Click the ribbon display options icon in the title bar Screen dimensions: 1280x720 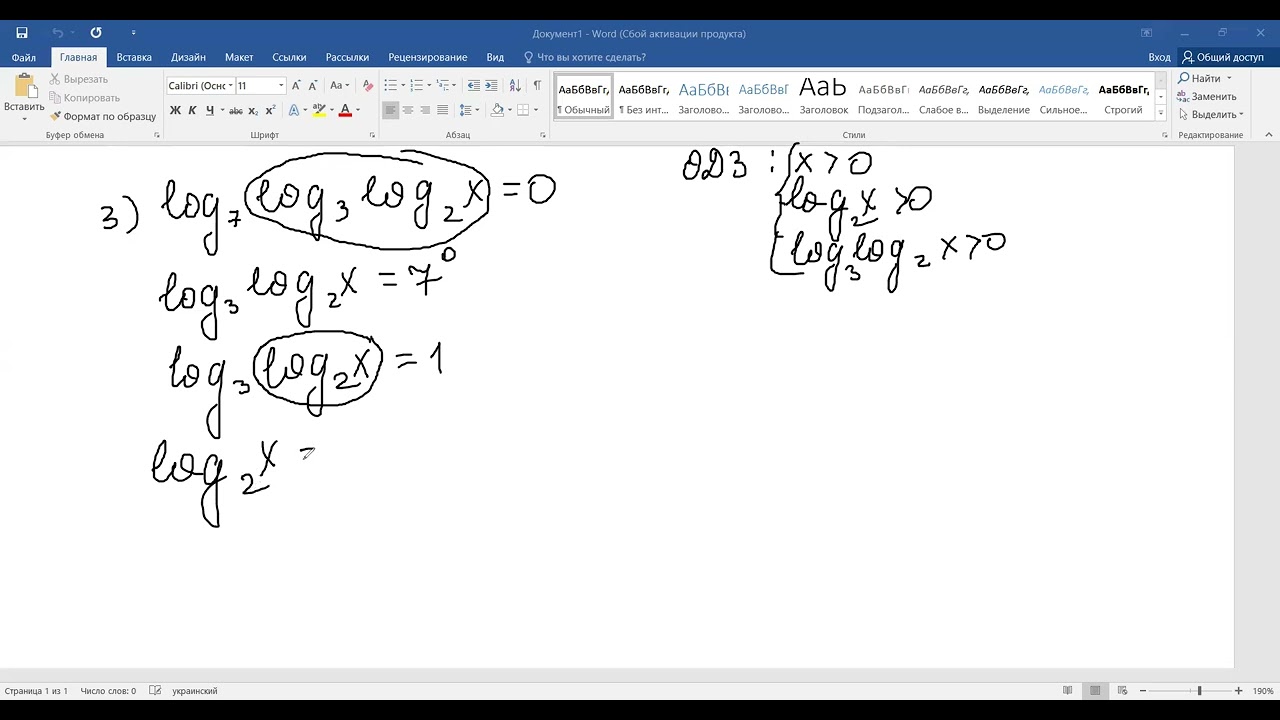(1147, 33)
